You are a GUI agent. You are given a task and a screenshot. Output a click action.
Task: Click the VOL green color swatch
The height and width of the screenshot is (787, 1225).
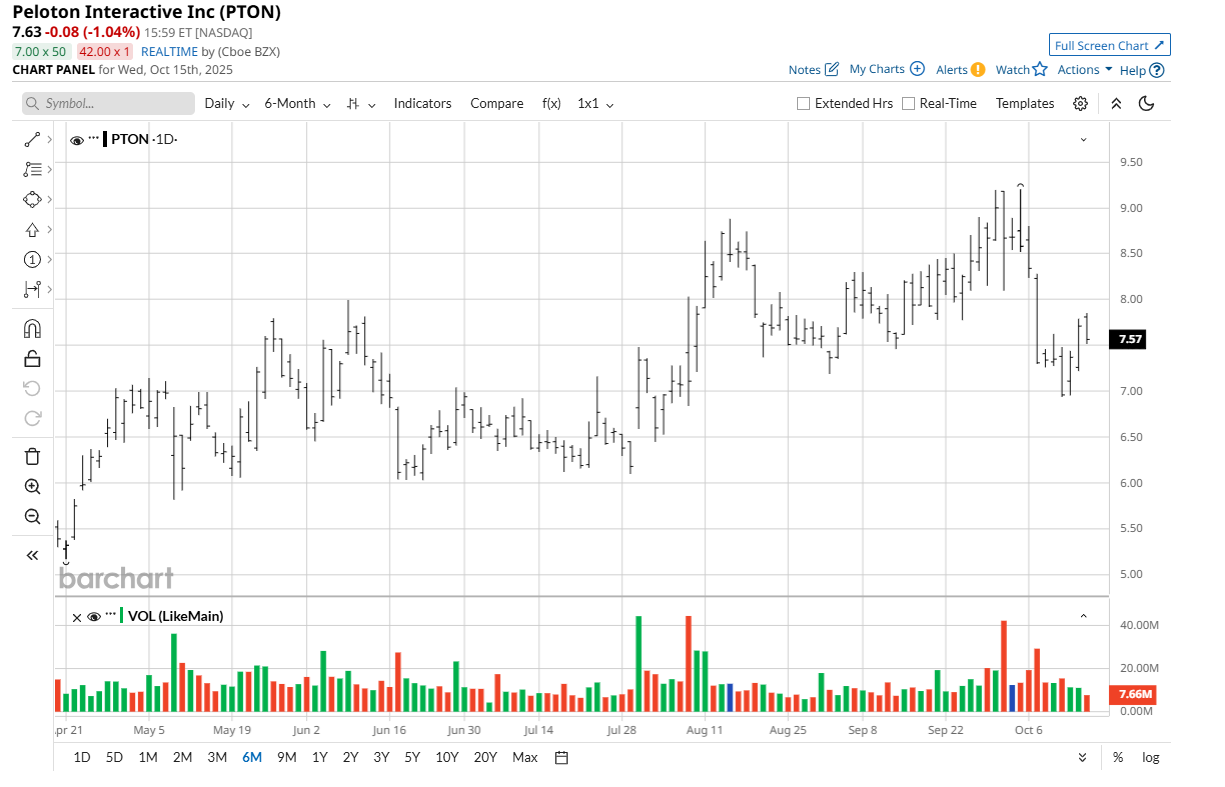coord(122,616)
